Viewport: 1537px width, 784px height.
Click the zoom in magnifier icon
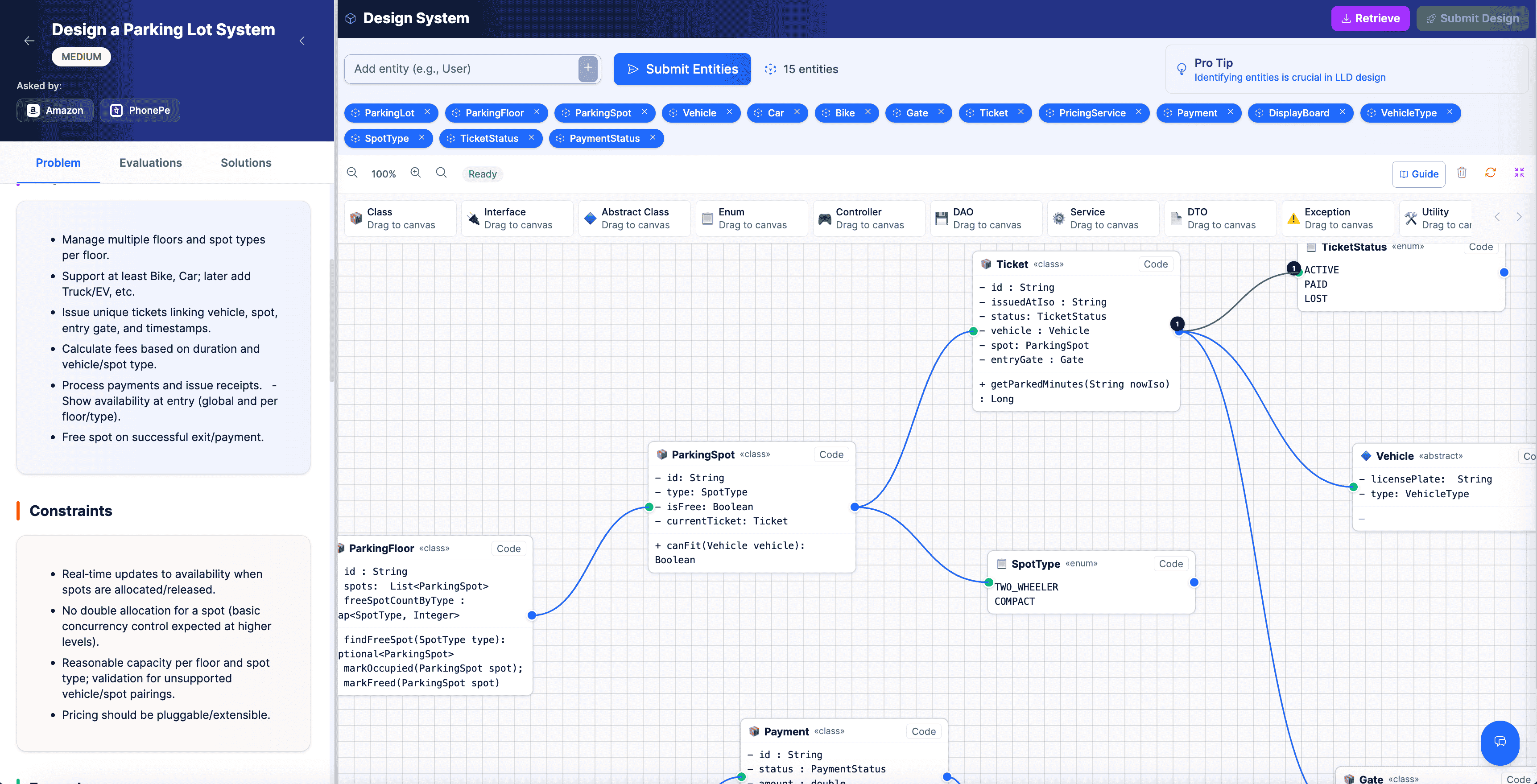pyautogui.click(x=416, y=173)
